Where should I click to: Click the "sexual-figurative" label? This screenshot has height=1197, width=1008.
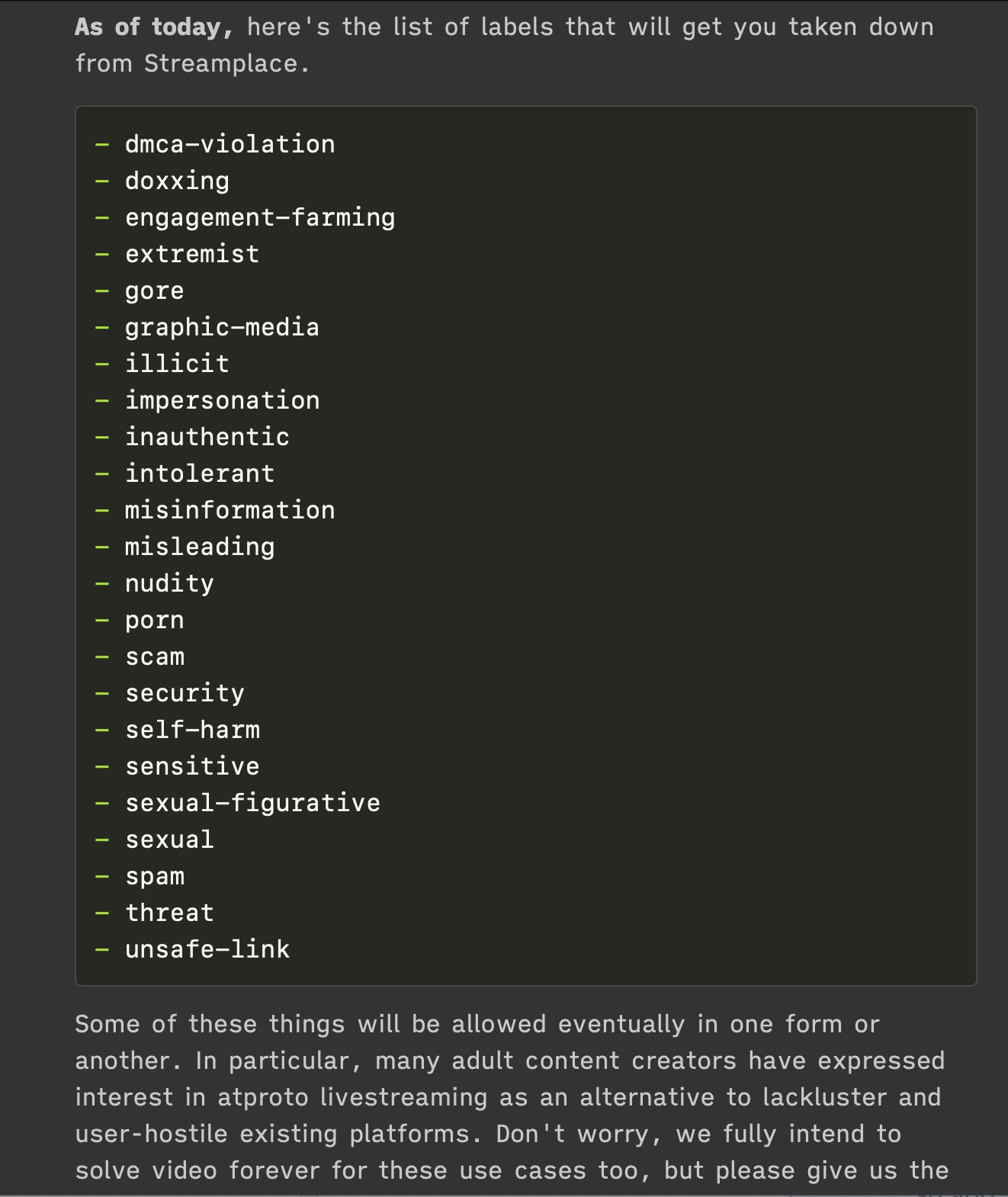(x=252, y=803)
